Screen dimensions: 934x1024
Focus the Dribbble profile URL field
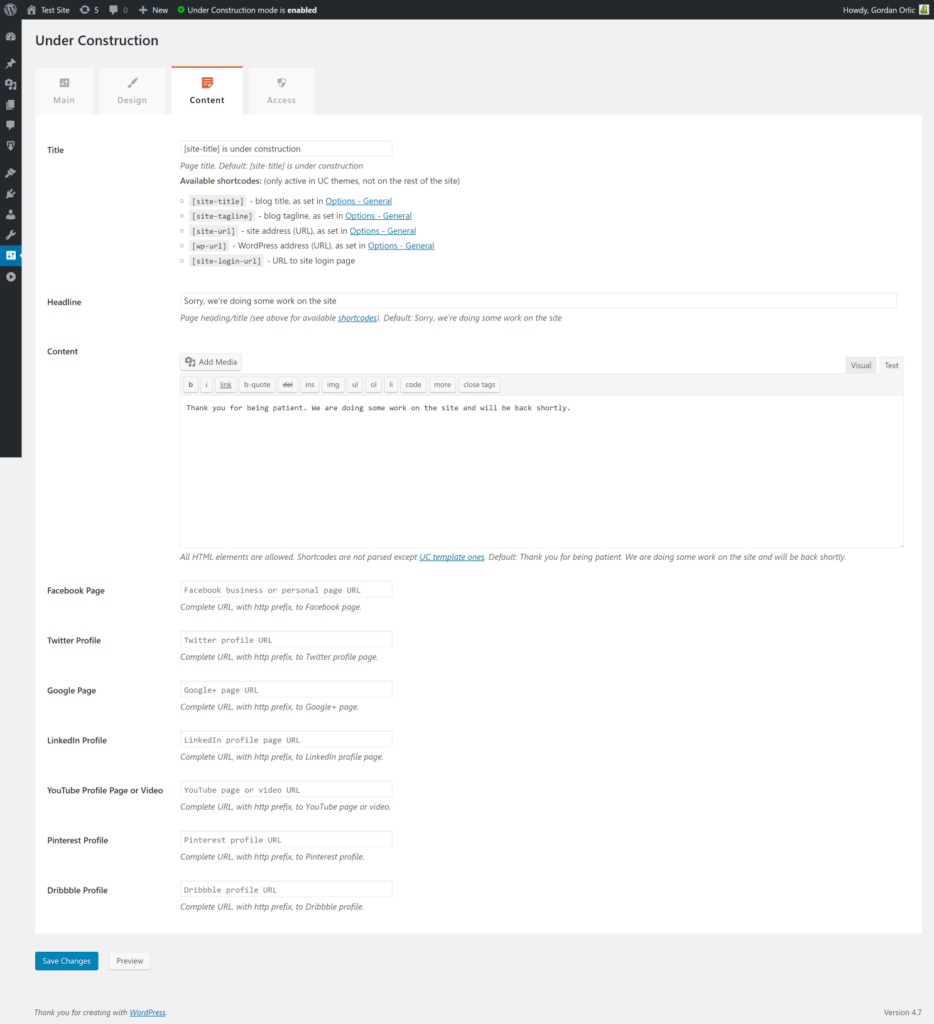[x=286, y=889]
